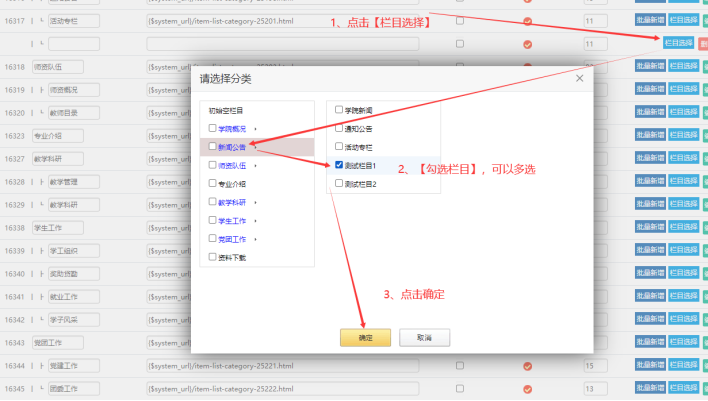Expand the 学院概况 category arrow
This screenshot has height=401, width=708.
pos(255,129)
